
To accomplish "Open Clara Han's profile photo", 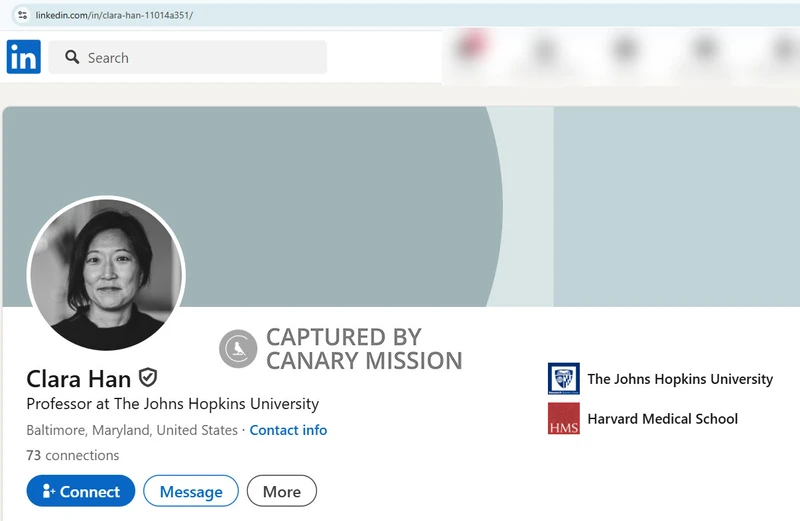I will click(106, 274).
